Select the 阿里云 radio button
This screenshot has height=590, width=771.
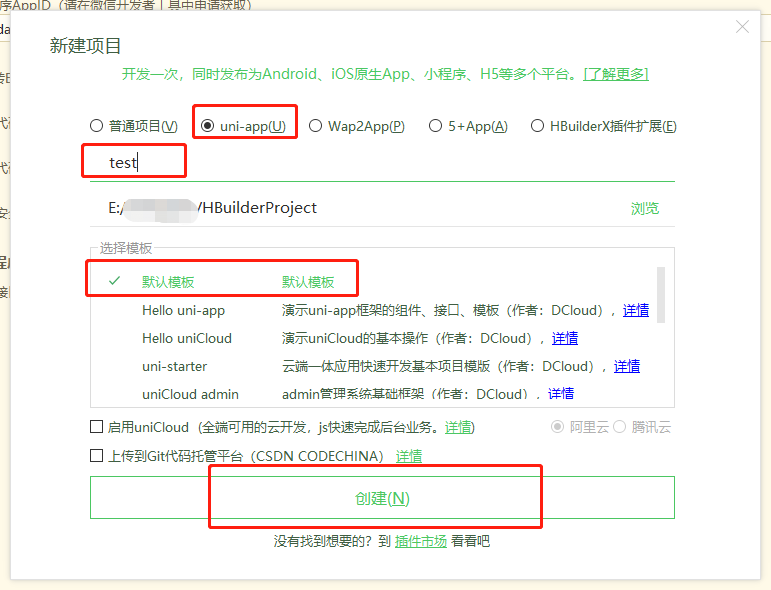(x=557, y=426)
